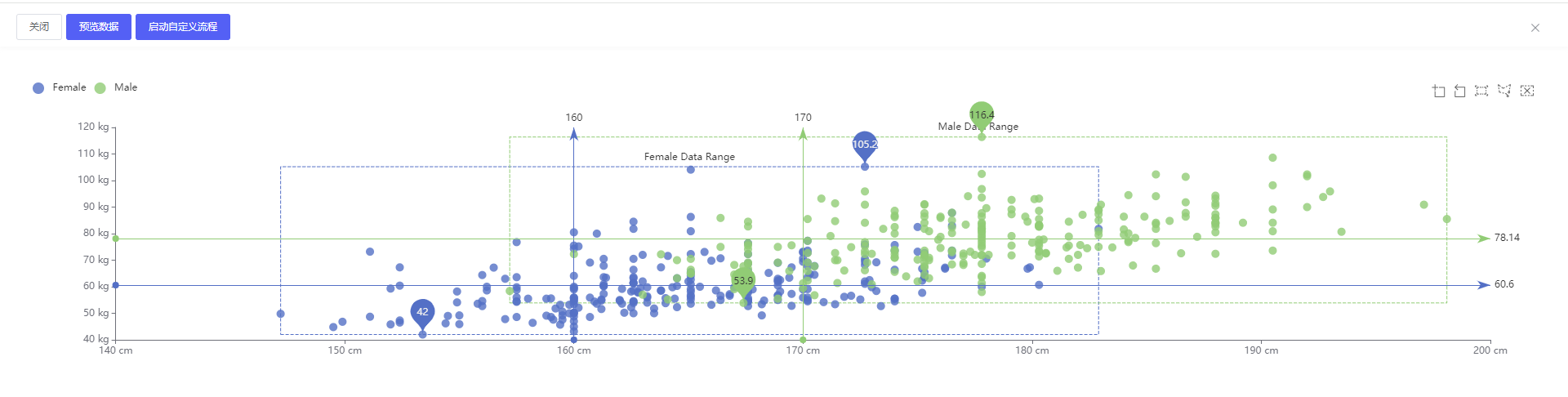The width and height of the screenshot is (1568, 397).
Task: Click the 170 vertical mark line label
Action: [x=803, y=118]
